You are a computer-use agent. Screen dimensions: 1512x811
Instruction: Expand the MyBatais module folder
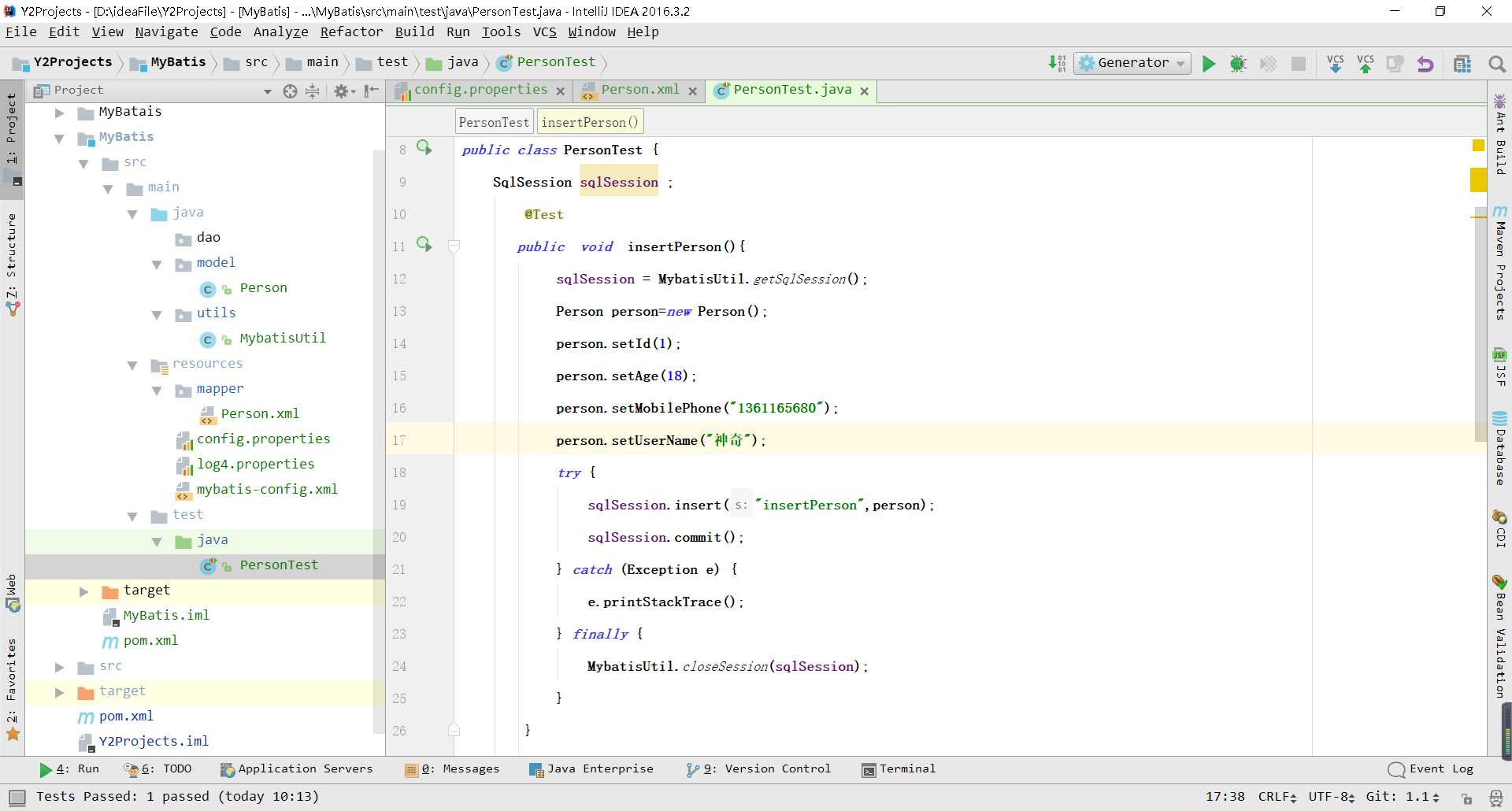tap(59, 113)
